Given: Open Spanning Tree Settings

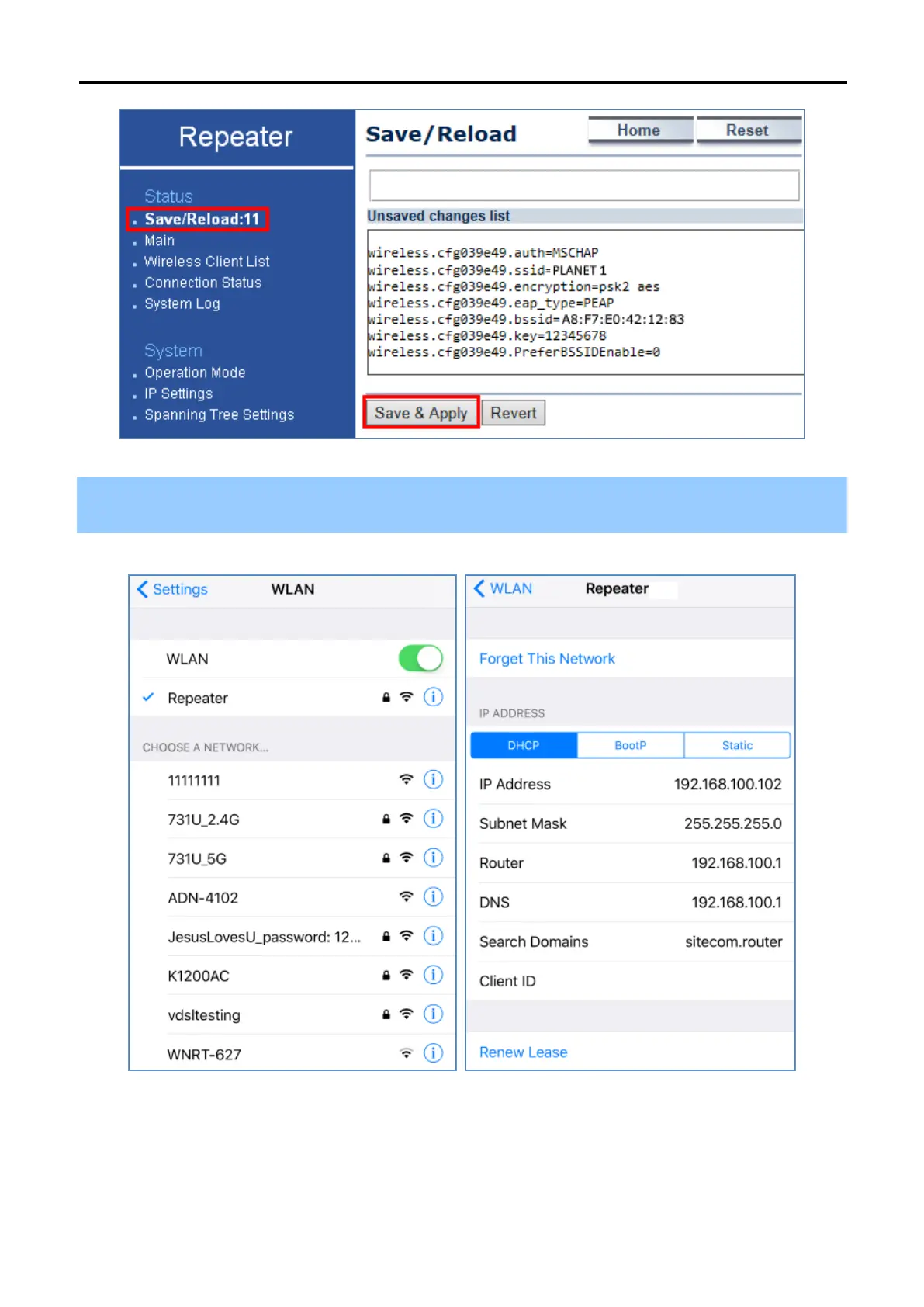Looking at the screenshot, I should click(x=219, y=414).
